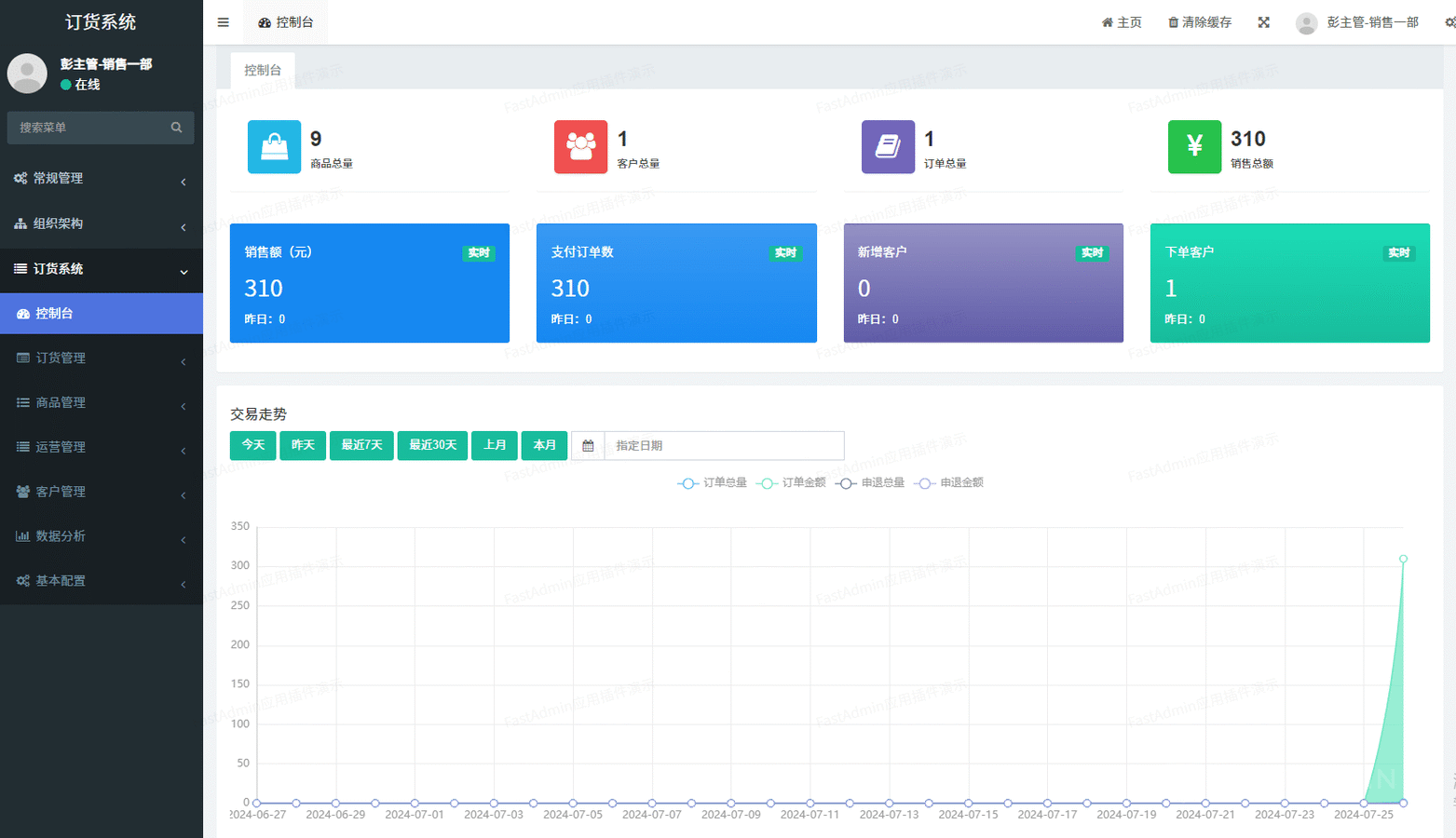Click the 清除缓存 link in header

pyautogui.click(x=1200, y=22)
